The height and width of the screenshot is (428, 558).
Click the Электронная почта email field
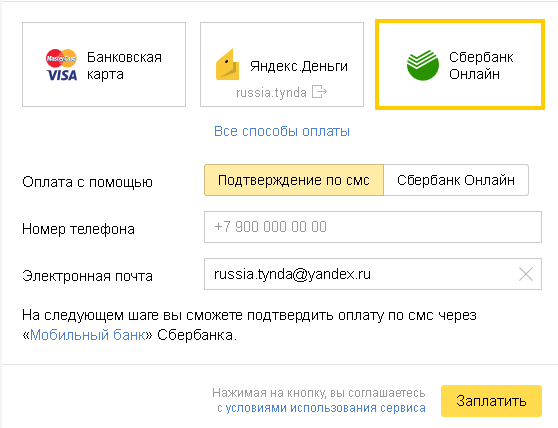point(373,274)
